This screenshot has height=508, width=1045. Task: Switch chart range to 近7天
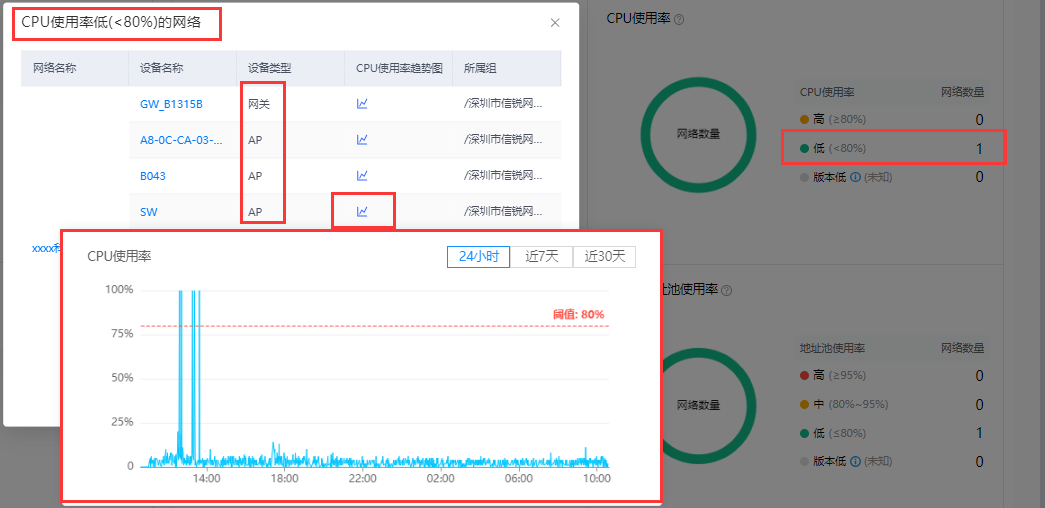[x=542, y=256]
